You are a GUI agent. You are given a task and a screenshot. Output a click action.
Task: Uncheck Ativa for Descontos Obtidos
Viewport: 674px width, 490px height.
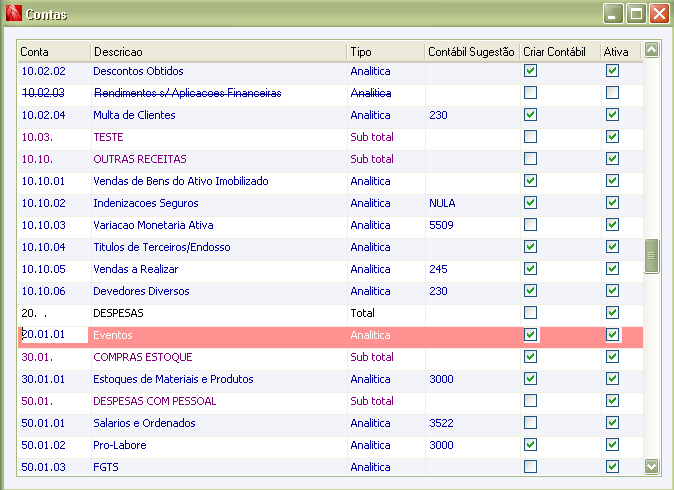[x=612, y=70]
